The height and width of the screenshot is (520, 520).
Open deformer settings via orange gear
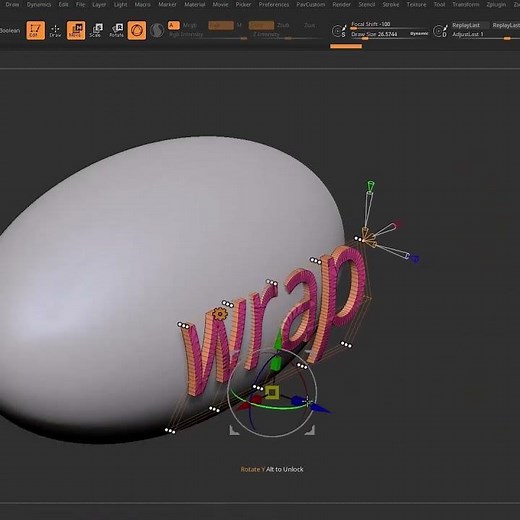pos(219,314)
